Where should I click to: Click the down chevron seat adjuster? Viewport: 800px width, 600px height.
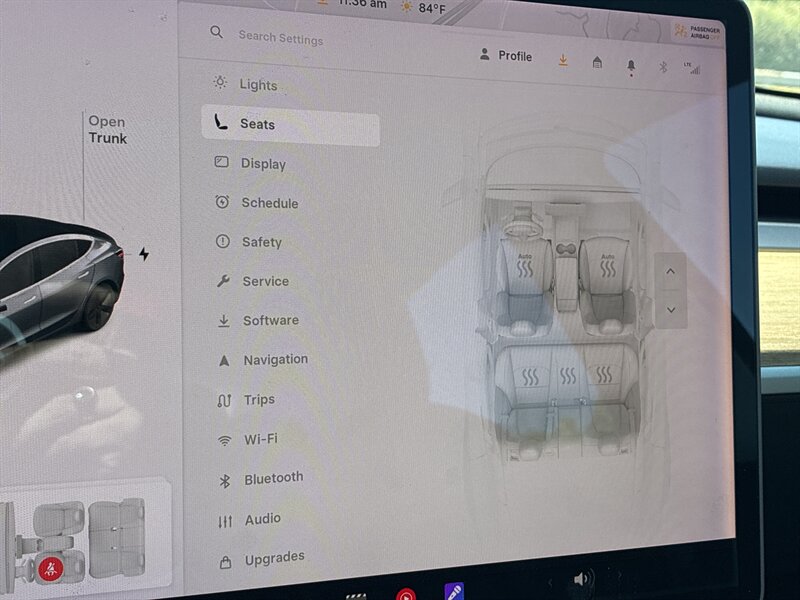coord(671,310)
